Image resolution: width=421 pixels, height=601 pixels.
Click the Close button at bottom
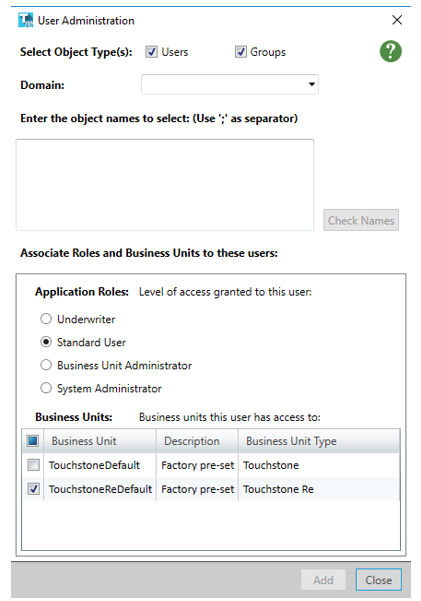click(378, 580)
